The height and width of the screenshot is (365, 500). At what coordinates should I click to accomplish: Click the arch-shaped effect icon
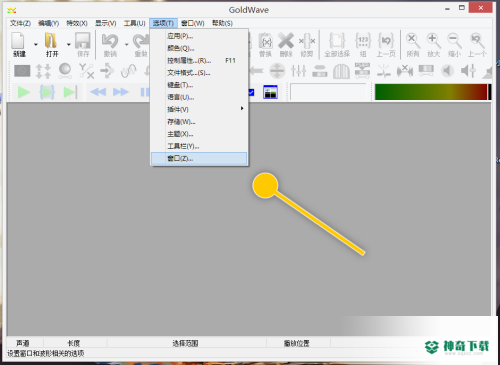pyautogui.click(x=341, y=71)
